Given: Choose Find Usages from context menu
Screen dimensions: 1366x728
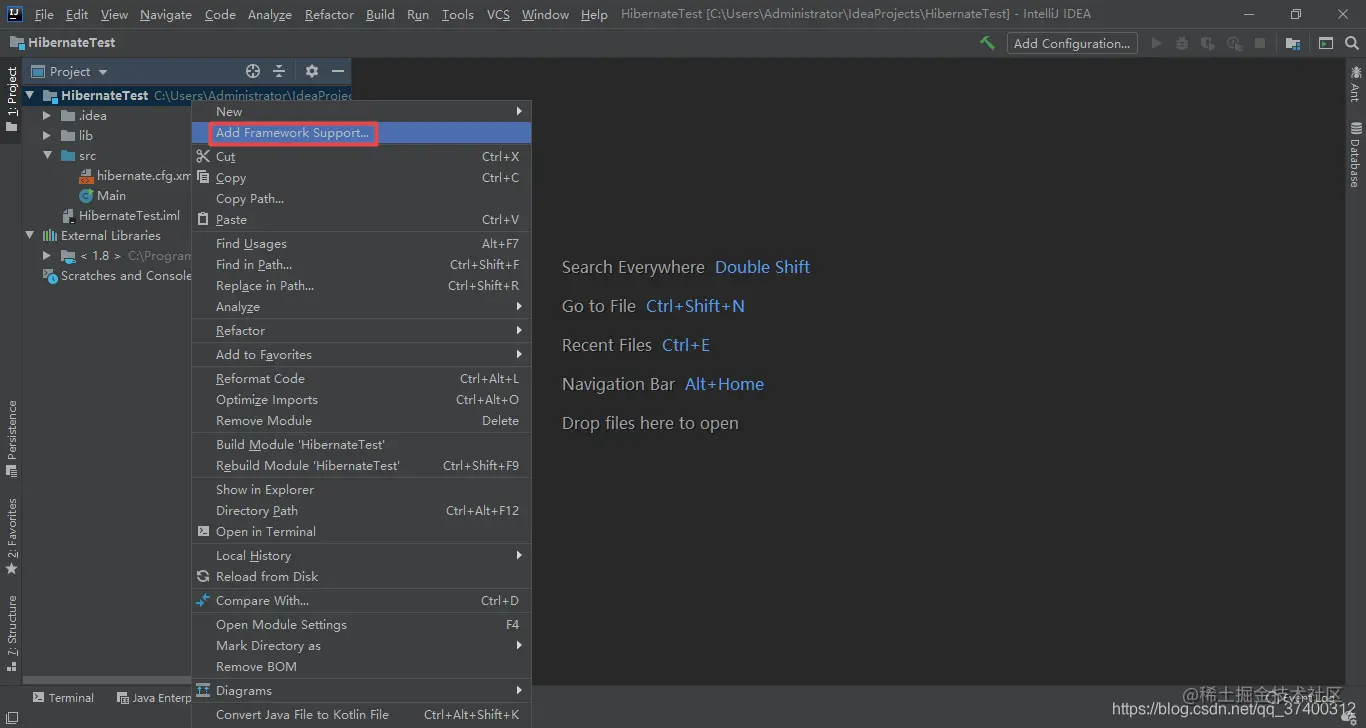Looking at the screenshot, I should pyautogui.click(x=361, y=243).
